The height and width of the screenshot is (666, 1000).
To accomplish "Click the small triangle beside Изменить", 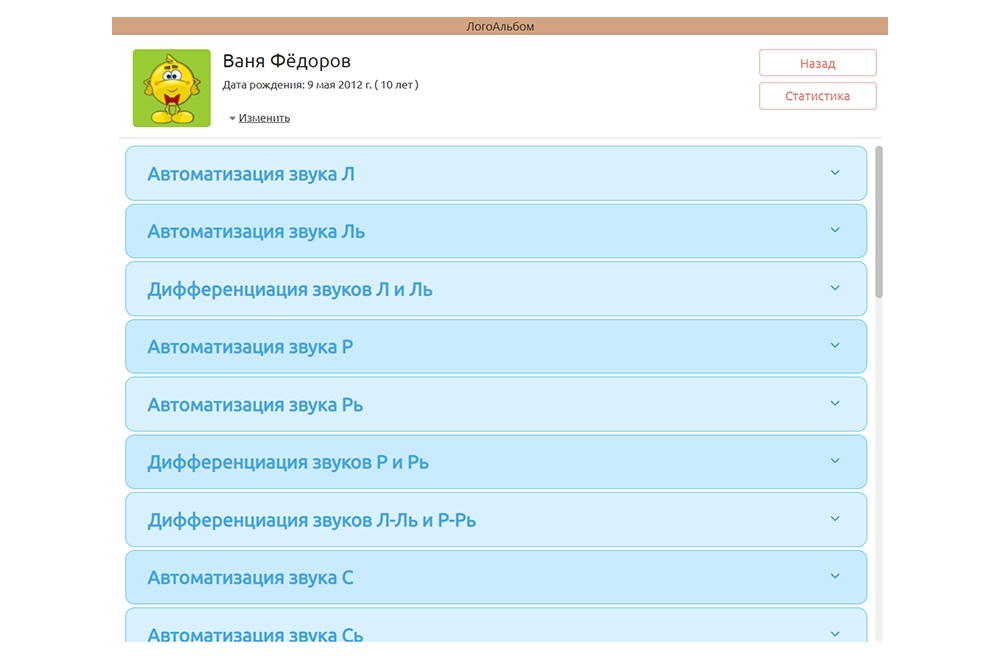I will pyautogui.click(x=232, y=118).
